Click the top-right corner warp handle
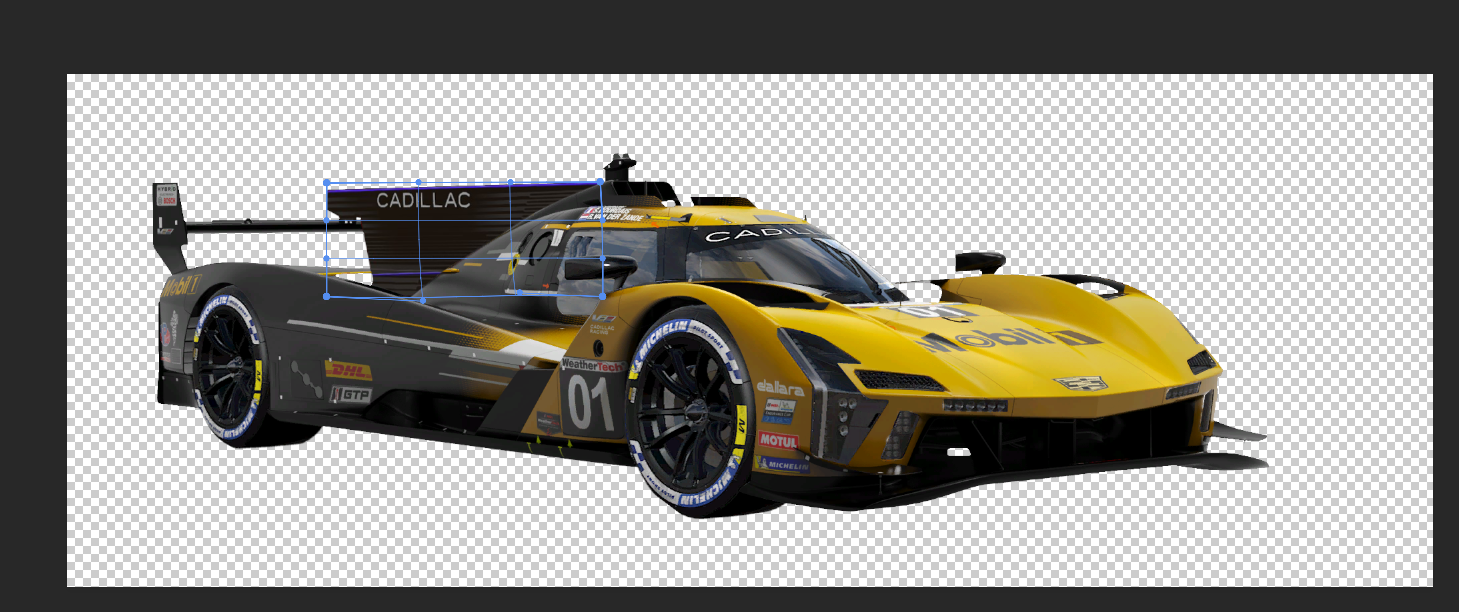Viewport: 1459px width, 612px height. [600, 182]
